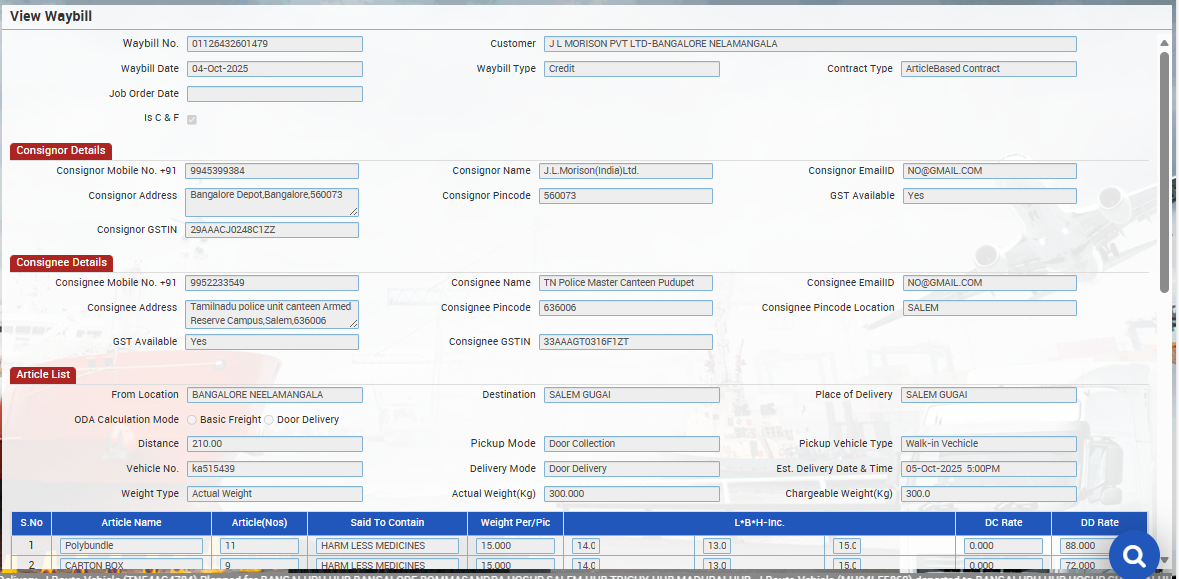Click the Article List section header
The width and height of the screenshot is (1179, 579).
point(43,375)
